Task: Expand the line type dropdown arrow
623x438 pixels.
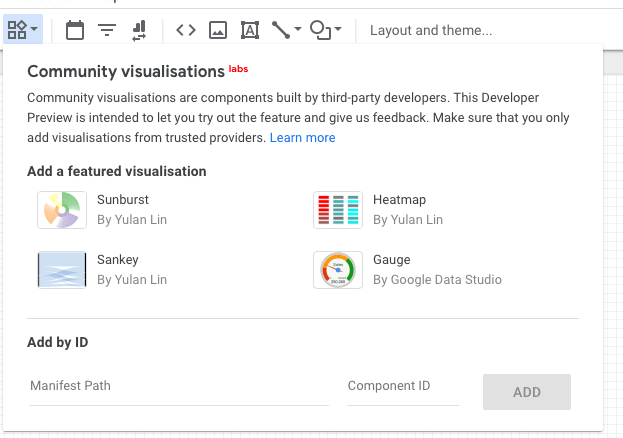Action: coord(298,30)
